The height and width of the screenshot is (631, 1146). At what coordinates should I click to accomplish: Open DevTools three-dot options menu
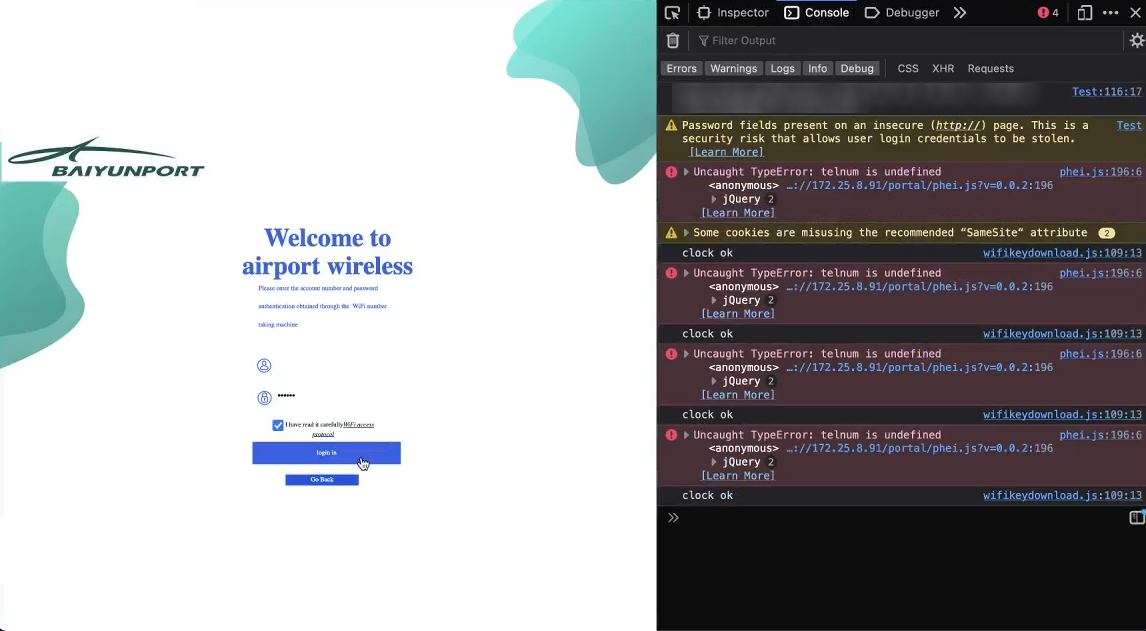tap(1110, 13)
